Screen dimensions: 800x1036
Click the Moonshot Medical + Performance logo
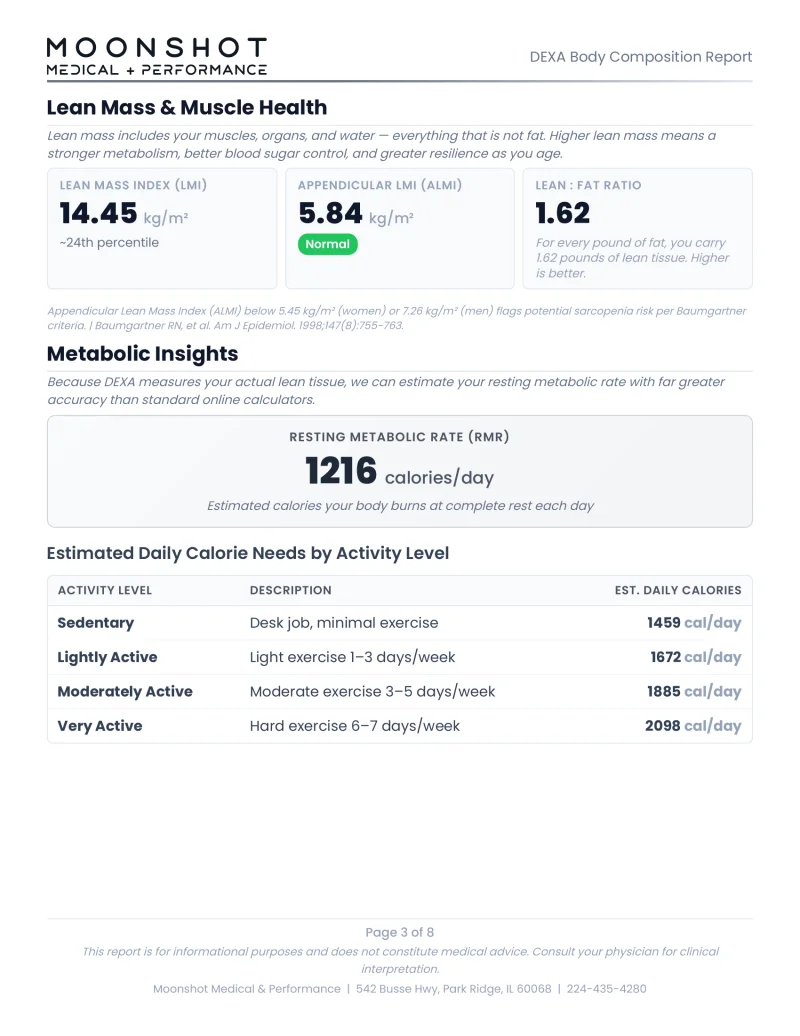tap(157, 57)
